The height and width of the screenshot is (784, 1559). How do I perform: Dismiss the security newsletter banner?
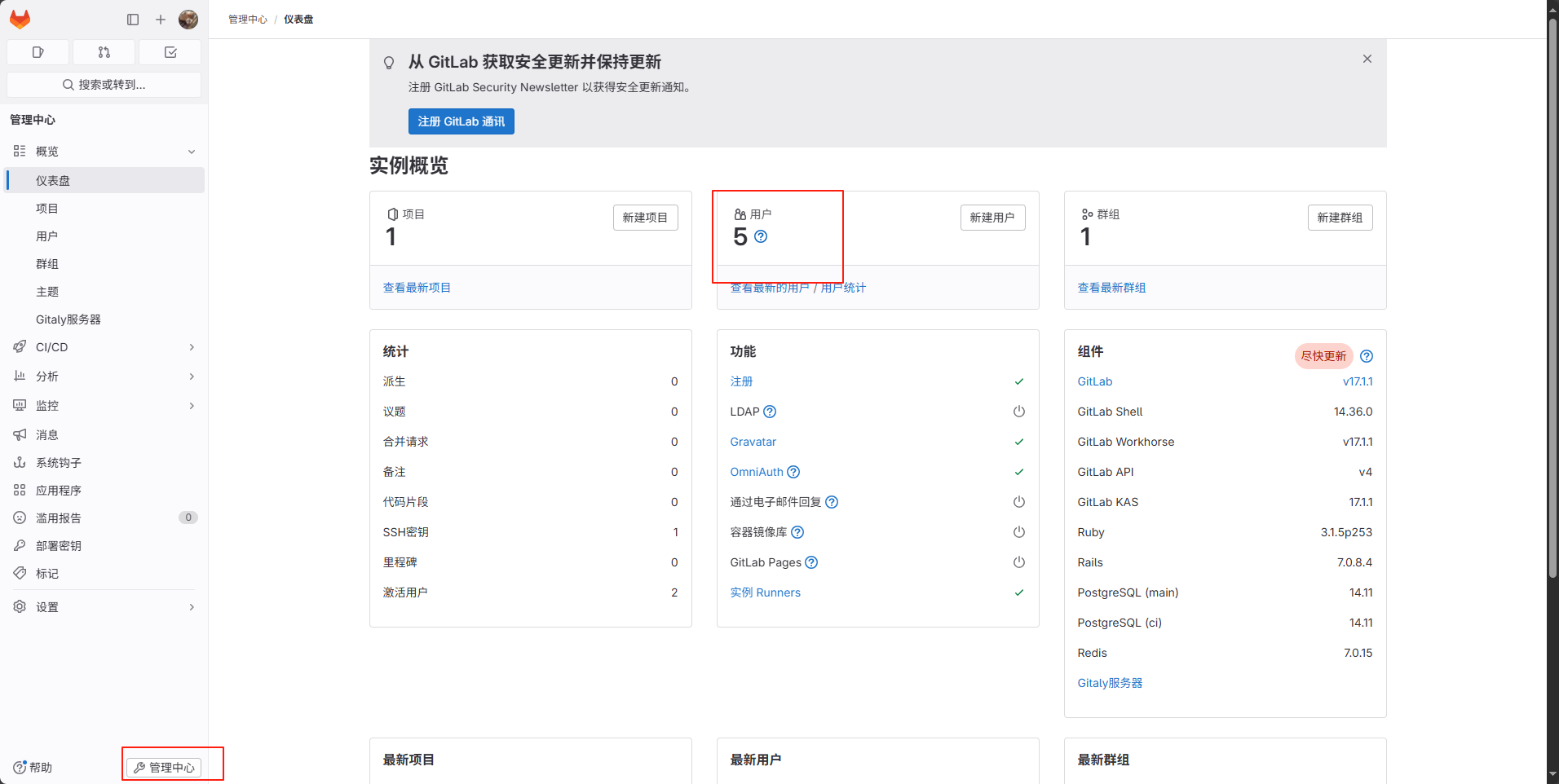(1367, 59)
